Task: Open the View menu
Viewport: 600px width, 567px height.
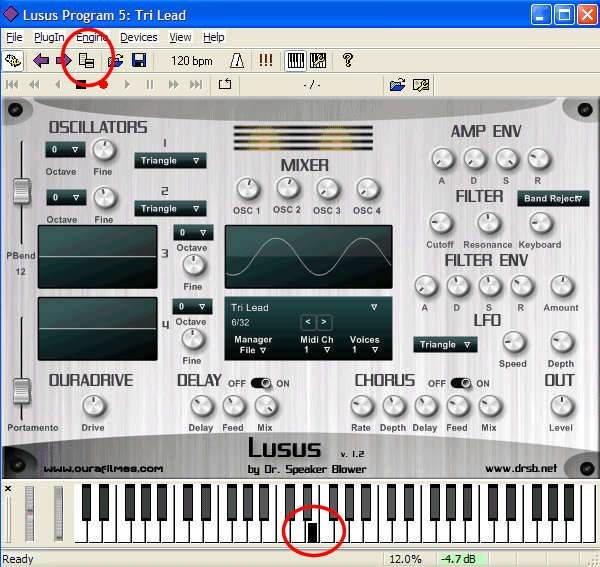Action: (x=180, y=37)
